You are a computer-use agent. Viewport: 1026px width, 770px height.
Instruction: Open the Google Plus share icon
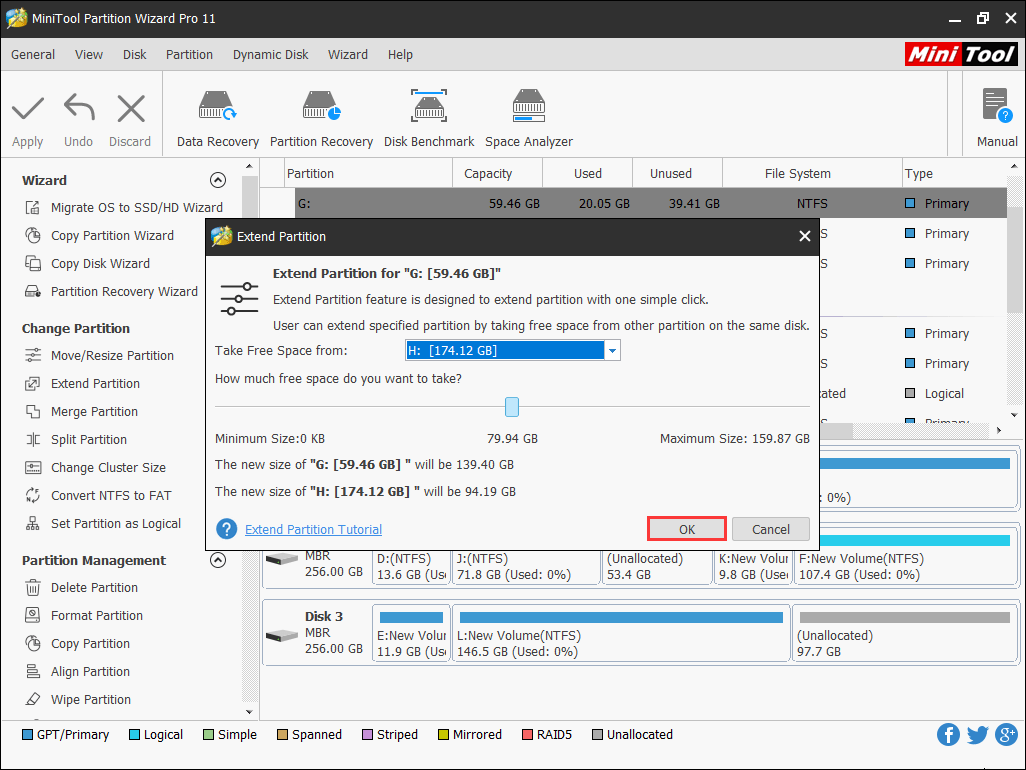coord(1006,735)
